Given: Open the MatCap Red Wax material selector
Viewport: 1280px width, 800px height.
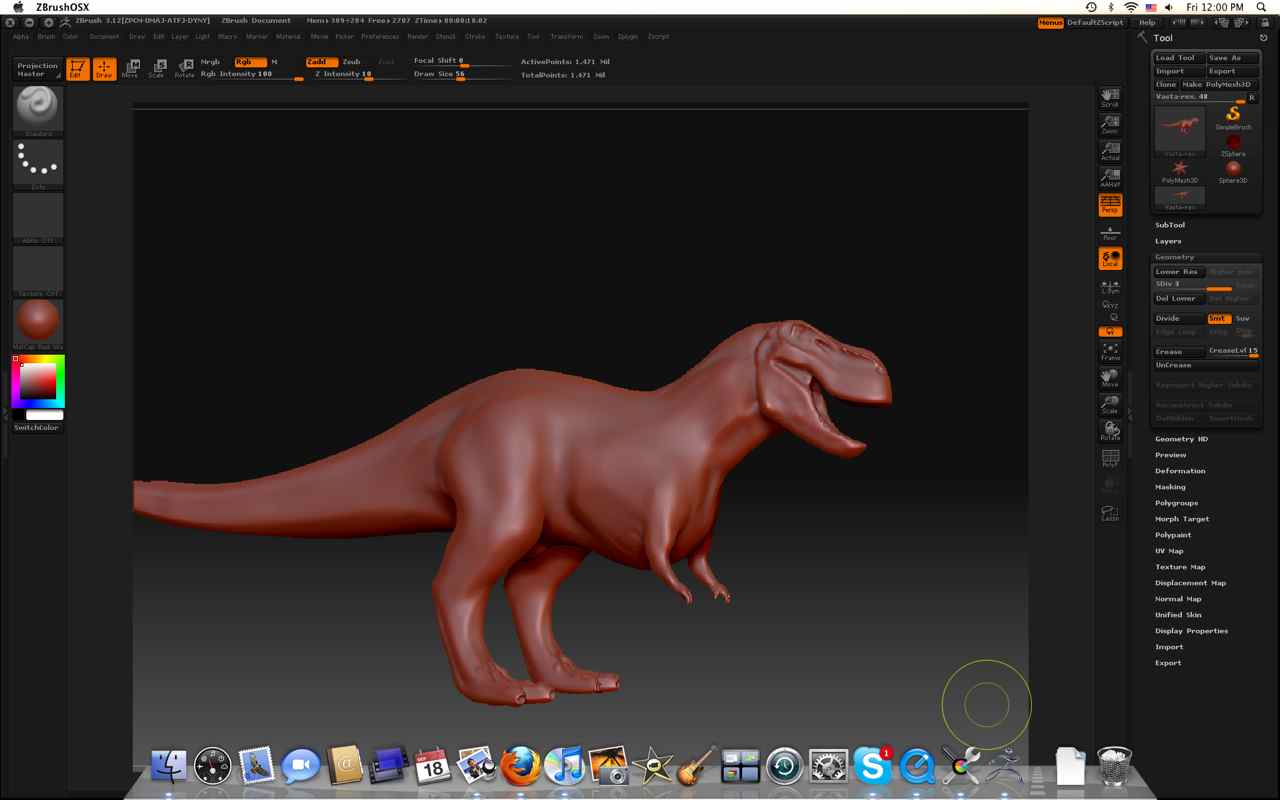Looking at the screenshot, I should pyautogui.click(x=38, y=324).
